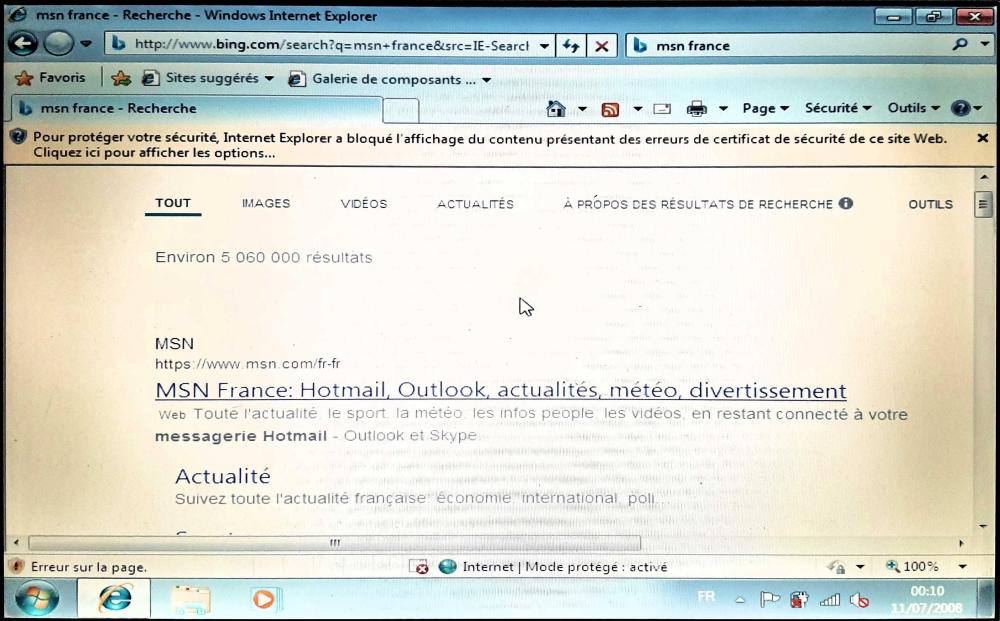This screenshot has width=1000, height=621.
Task: Open Windows Explorer from the taskbar
Action: pyautogui.click(x=190, y=600)
